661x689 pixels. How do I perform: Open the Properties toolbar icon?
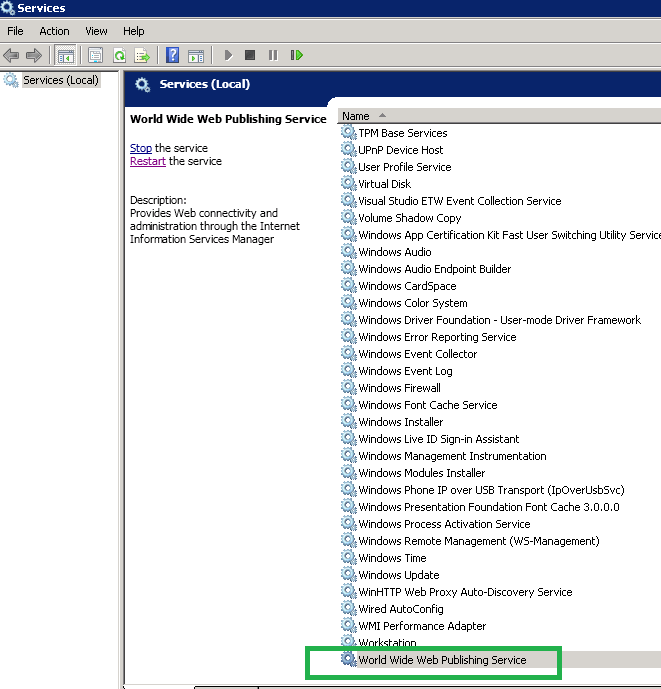[95, 55]
